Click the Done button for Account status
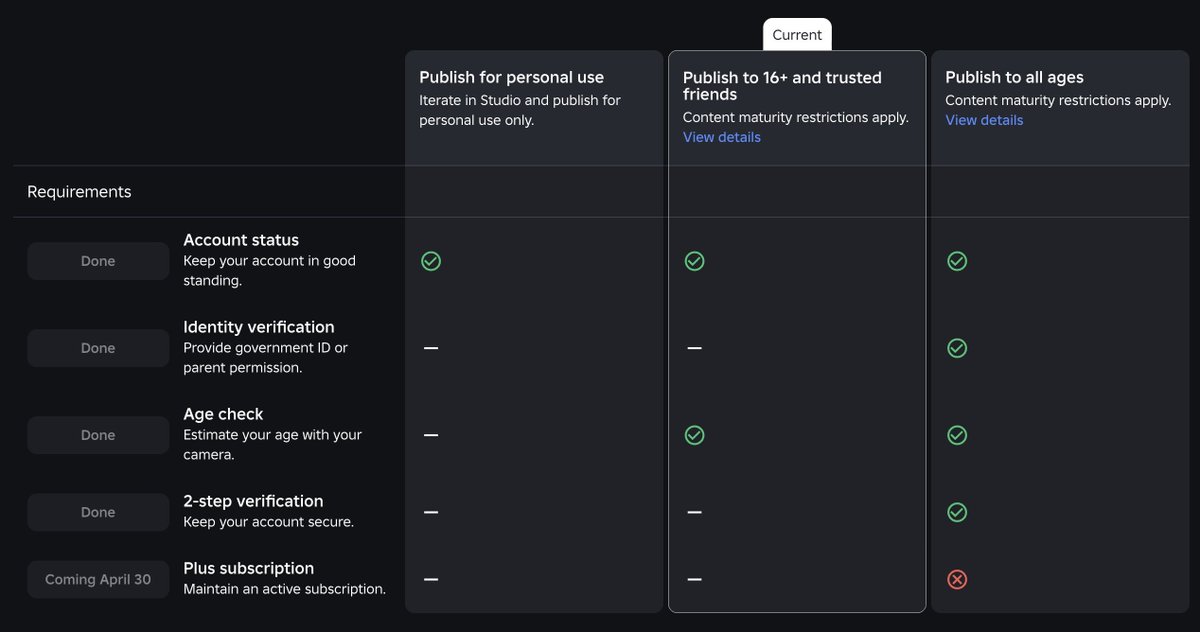The width and height of the screenshot is (1200, 632). pyautogui.click(x=98, y=261)
